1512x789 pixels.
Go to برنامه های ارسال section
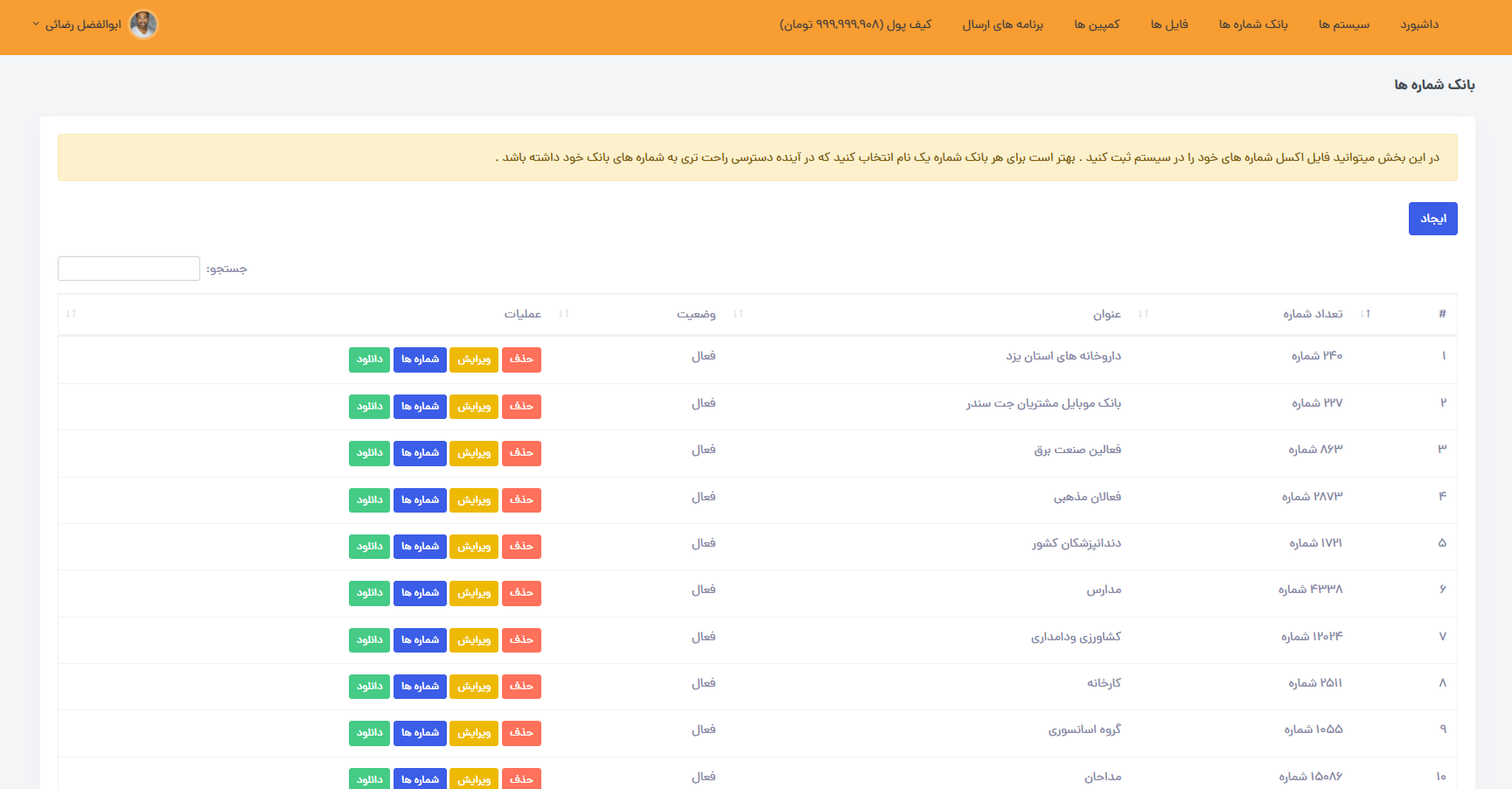tap(1002, 24)
